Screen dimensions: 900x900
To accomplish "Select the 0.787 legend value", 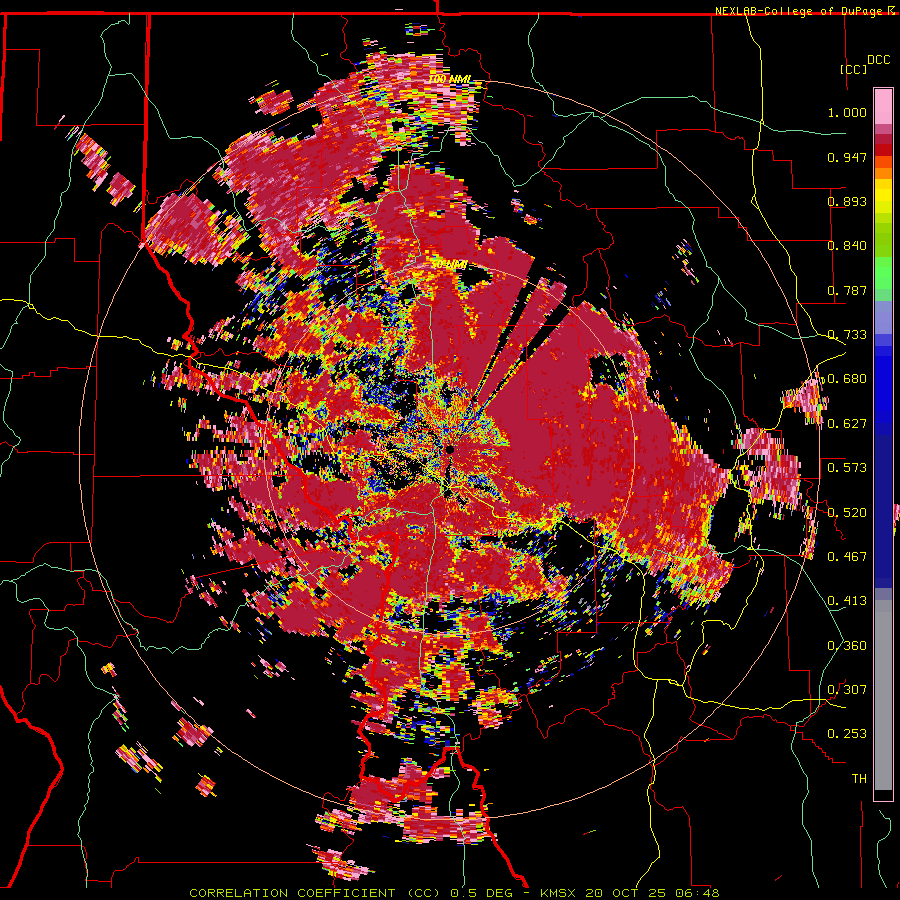I will click(847, 290).
